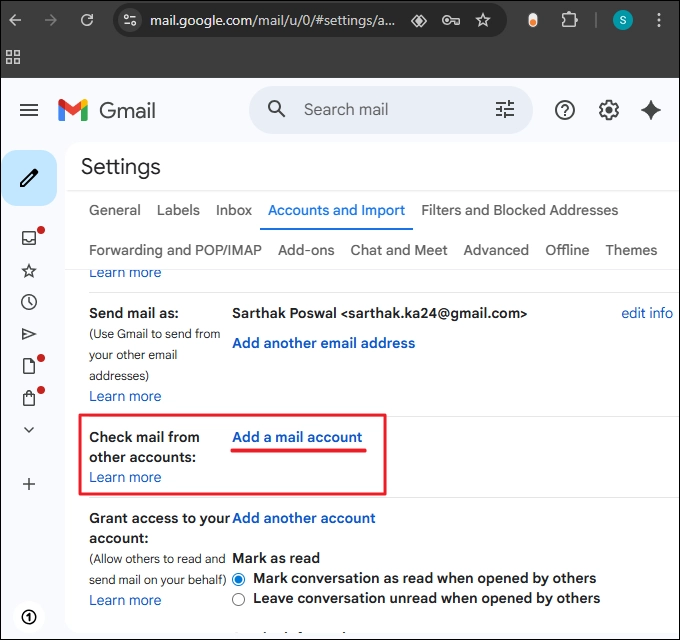Reload the page with the refresh icon
The width and height of the screenshot is (680, 640).
[87, 20]
